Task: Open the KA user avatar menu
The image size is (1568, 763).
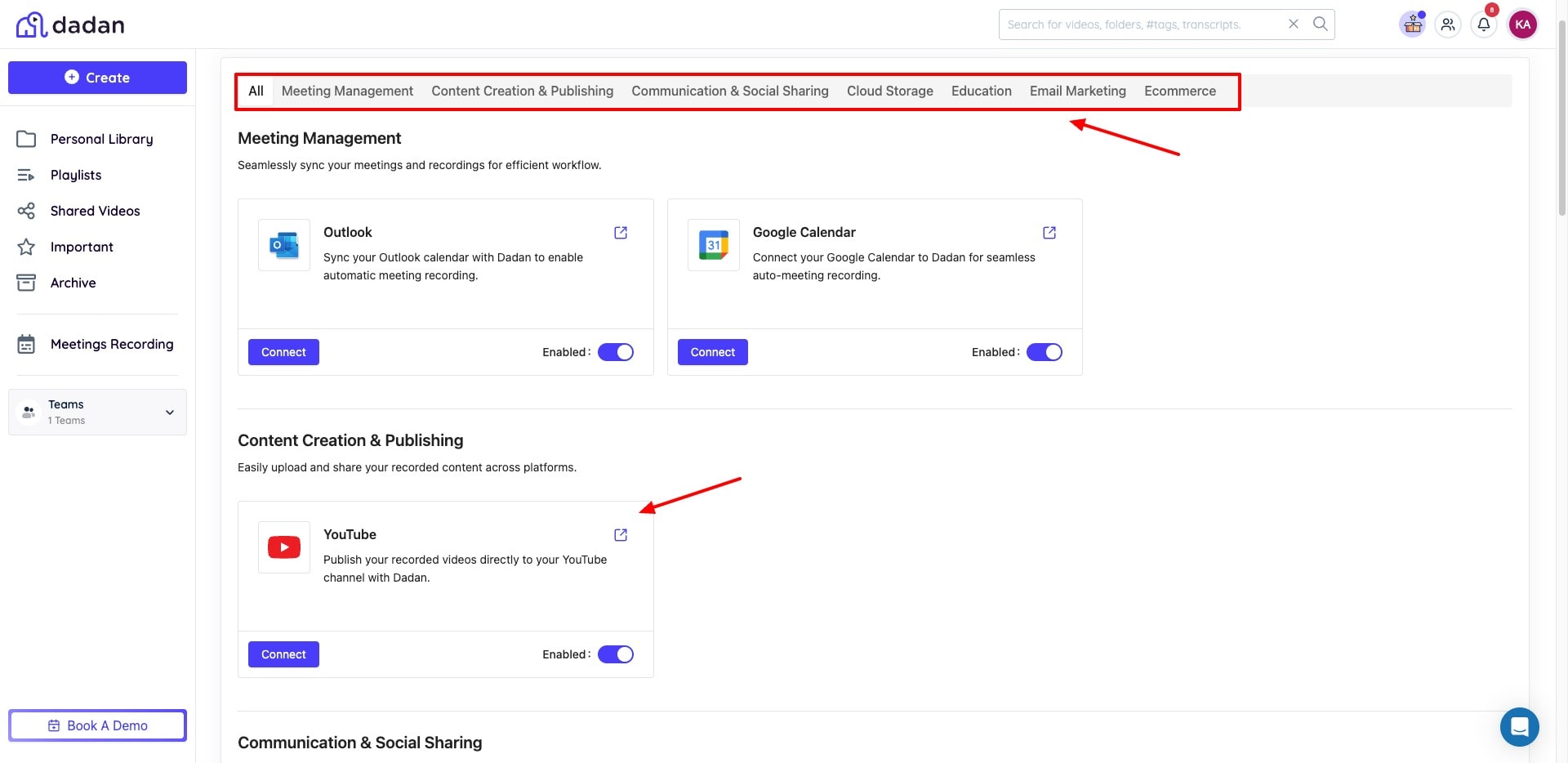Action: click(x=1523, y=25)
